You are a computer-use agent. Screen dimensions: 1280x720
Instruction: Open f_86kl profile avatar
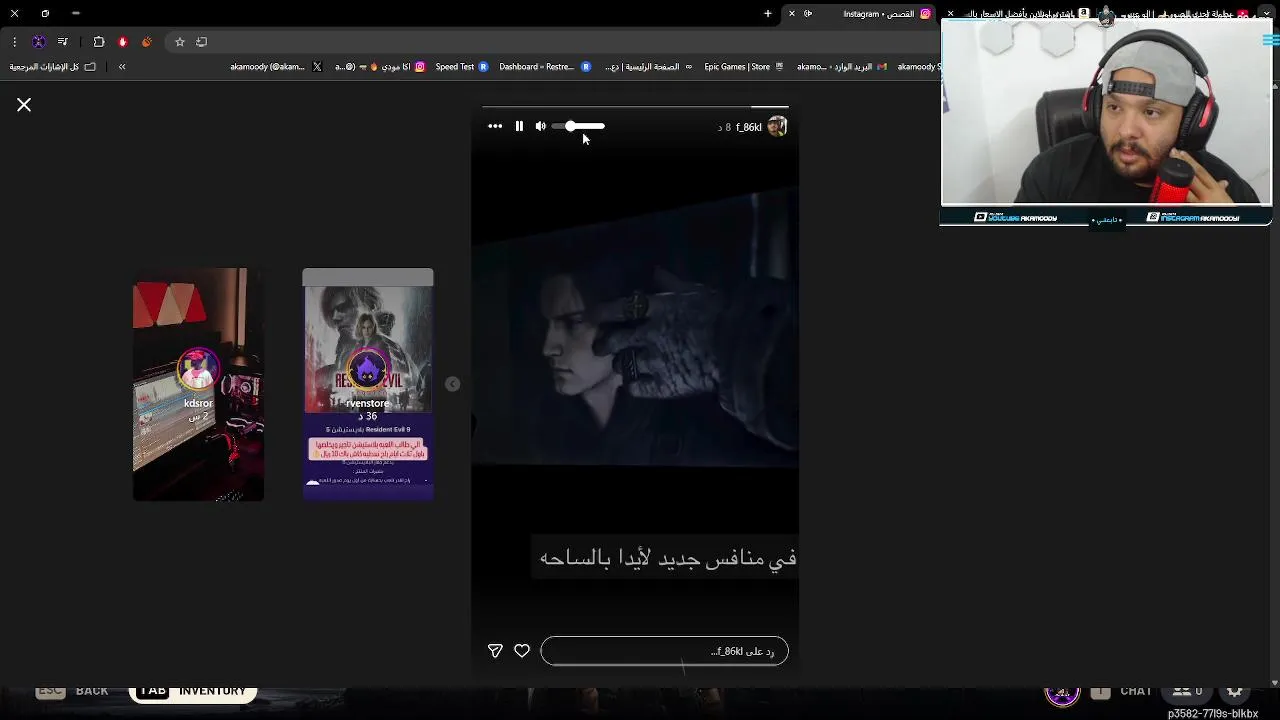777,126
